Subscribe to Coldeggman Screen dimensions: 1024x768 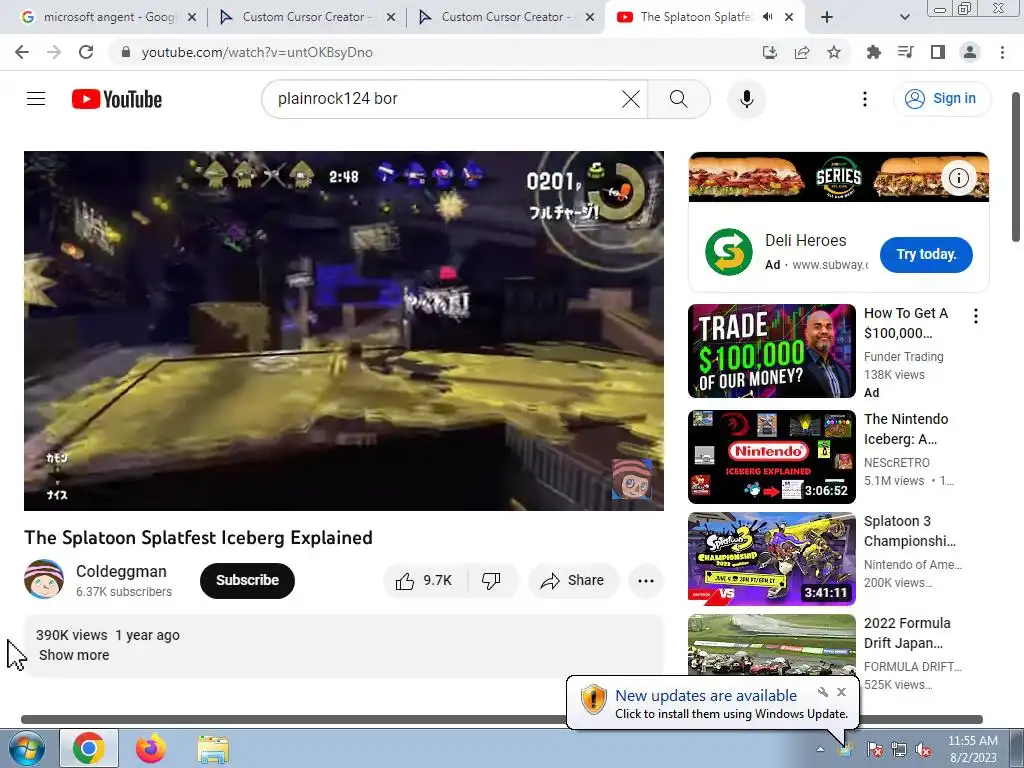[x=248, y=581]
